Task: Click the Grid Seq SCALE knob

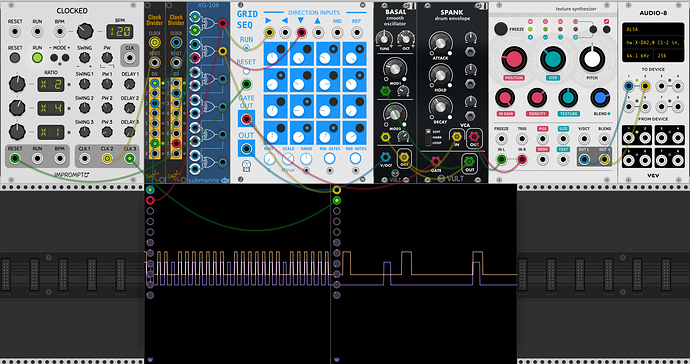Action: [288, 158]
